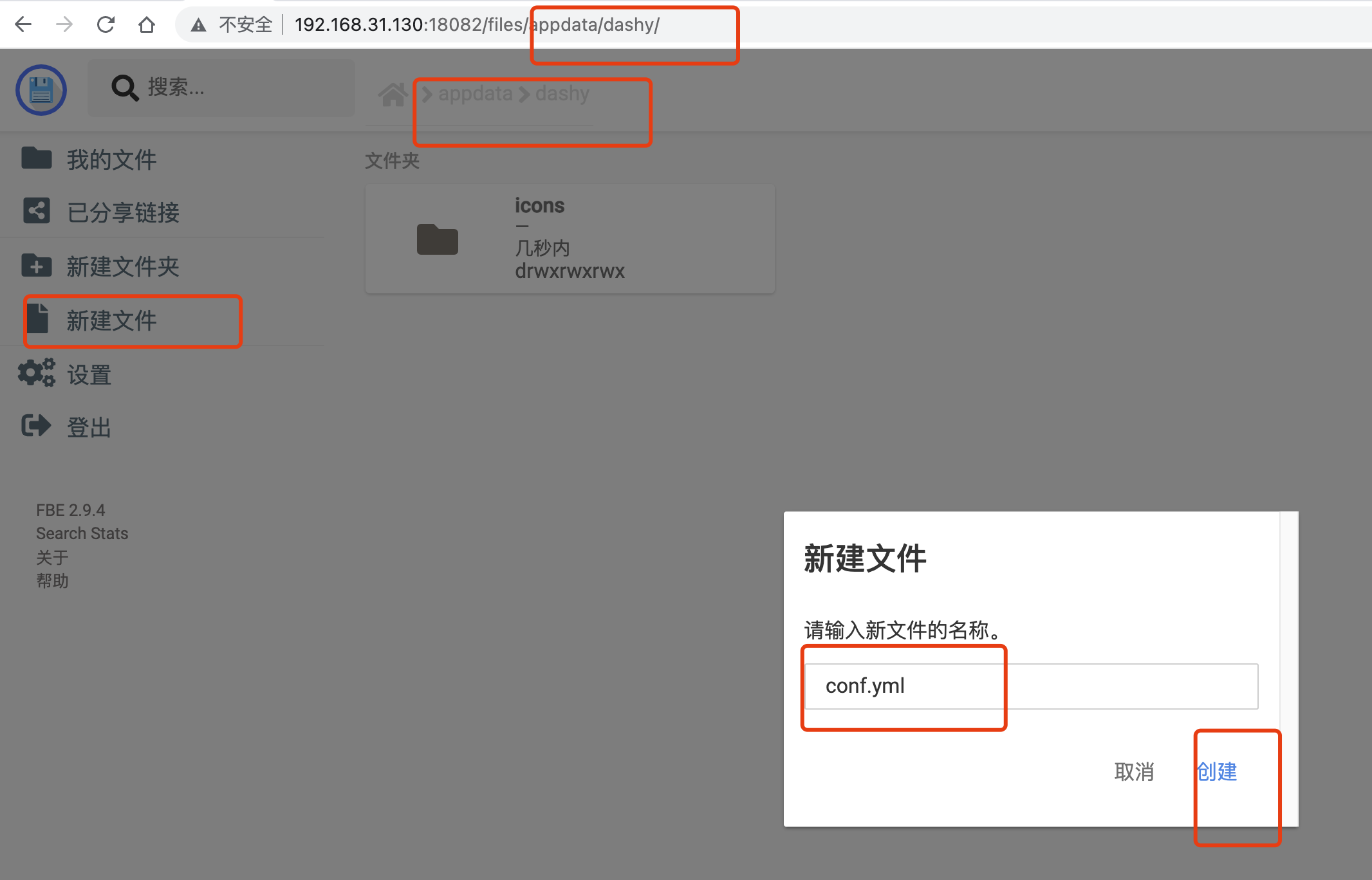Screen dimensions: 1372x880
Task: Select the 我的文件 folder icon
Action: (x=37, y=159)
